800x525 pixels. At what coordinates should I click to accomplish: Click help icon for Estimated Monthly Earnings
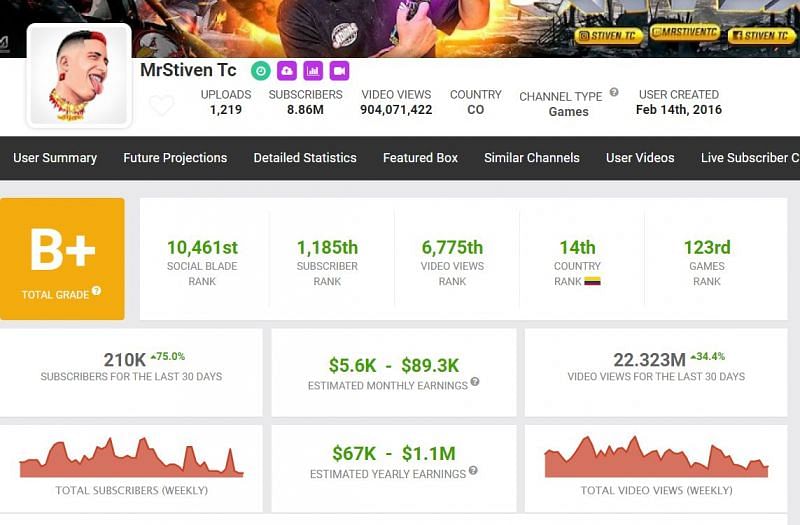point(475,382)
